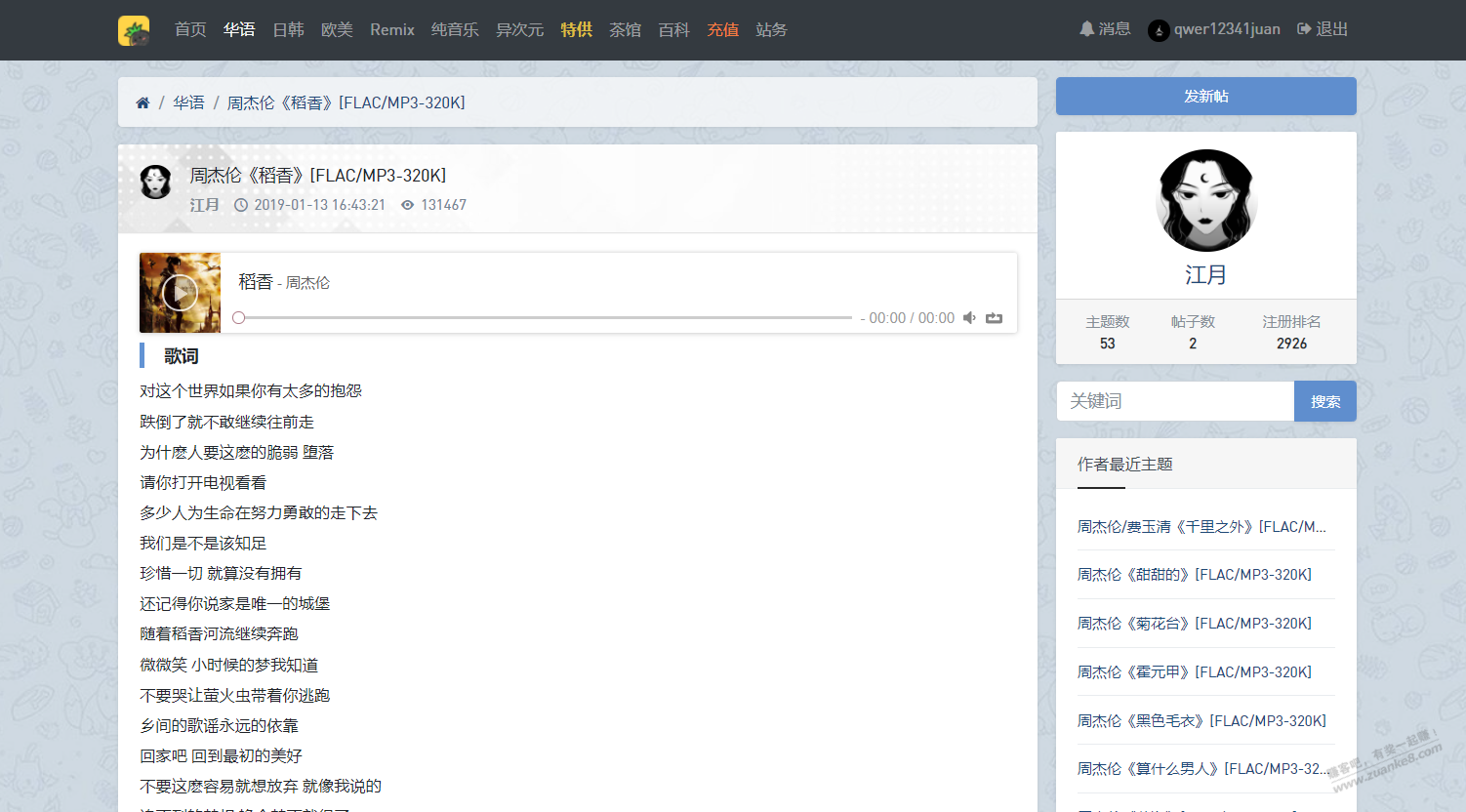Visit the 茶馆 section
Screen dimensions: 1466x812
[625, 30]
